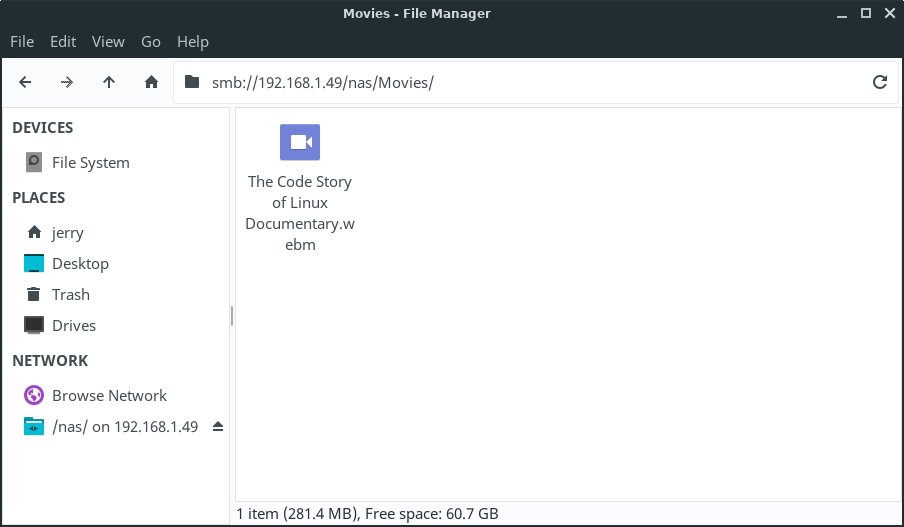Image resolution: width=904 pixels, height=527 pixels.
Task: Select File System under Devices
Action: click(90, 162)
